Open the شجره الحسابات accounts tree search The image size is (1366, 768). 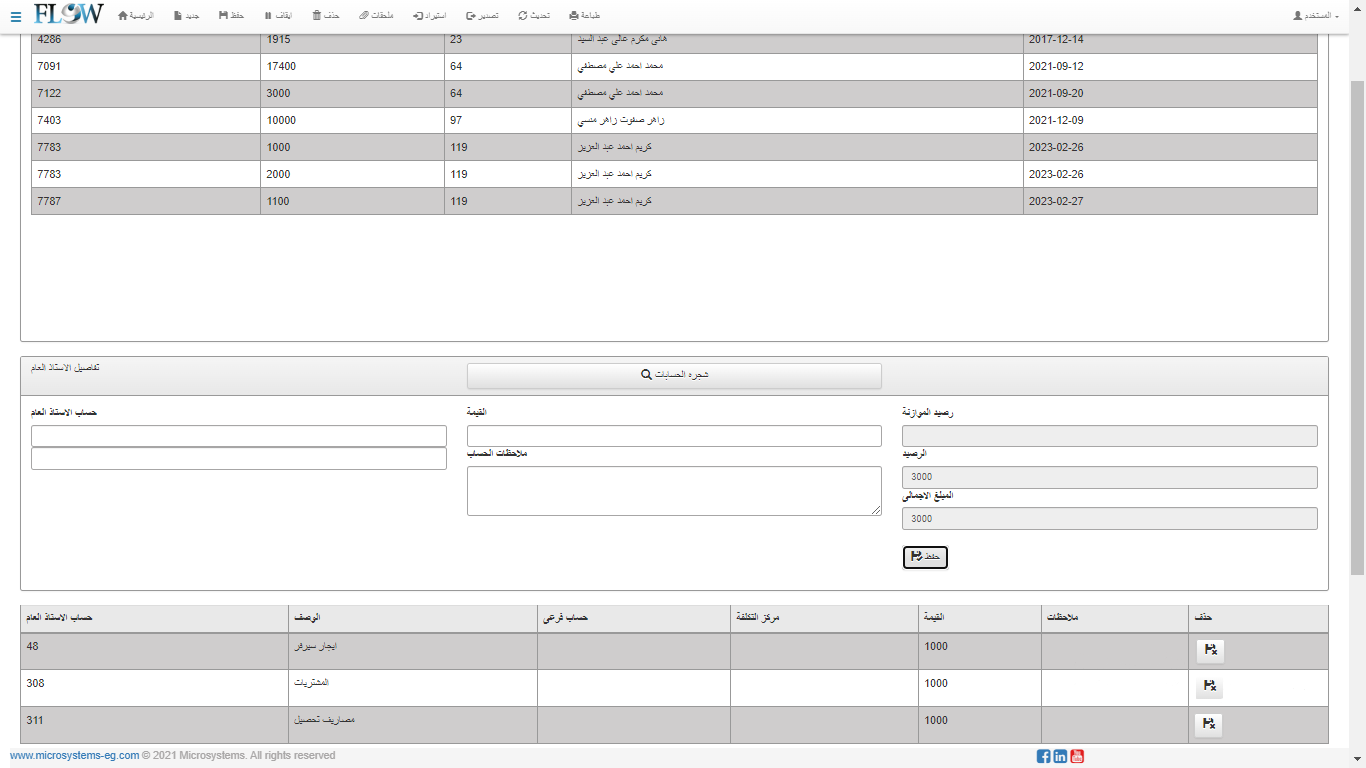point(674,376)
